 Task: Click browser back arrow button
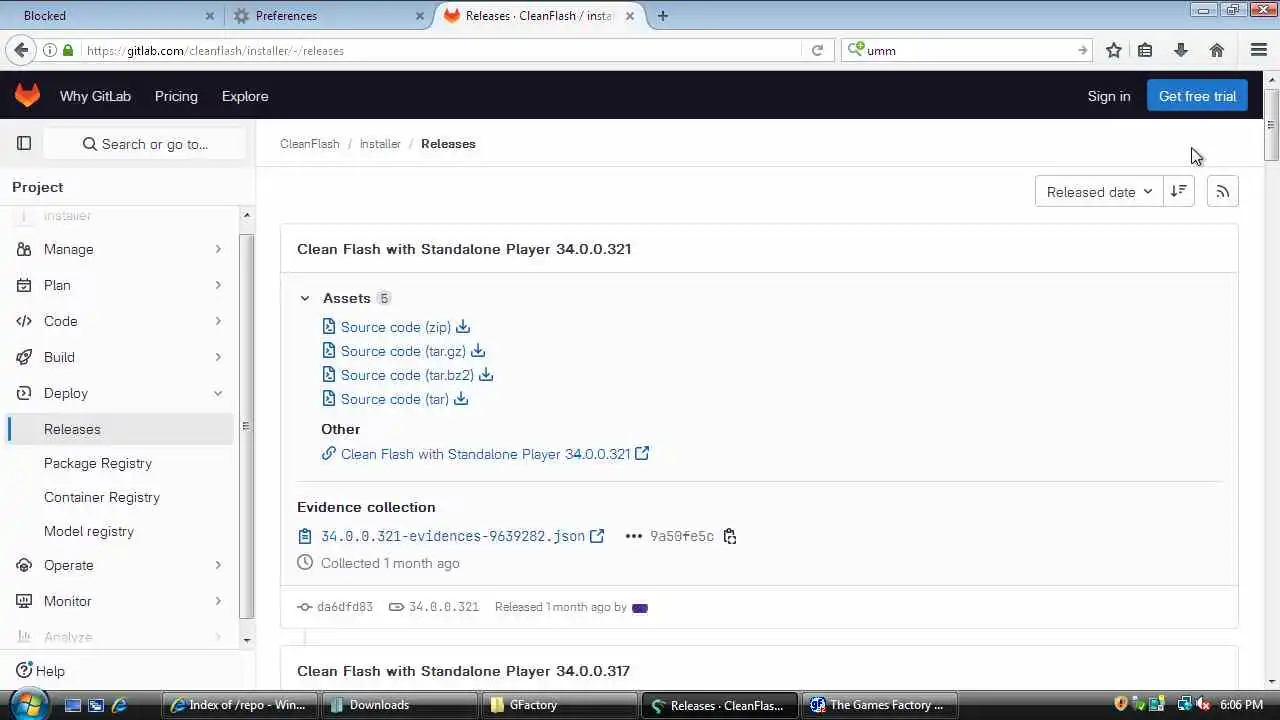(x=21, y=50)
